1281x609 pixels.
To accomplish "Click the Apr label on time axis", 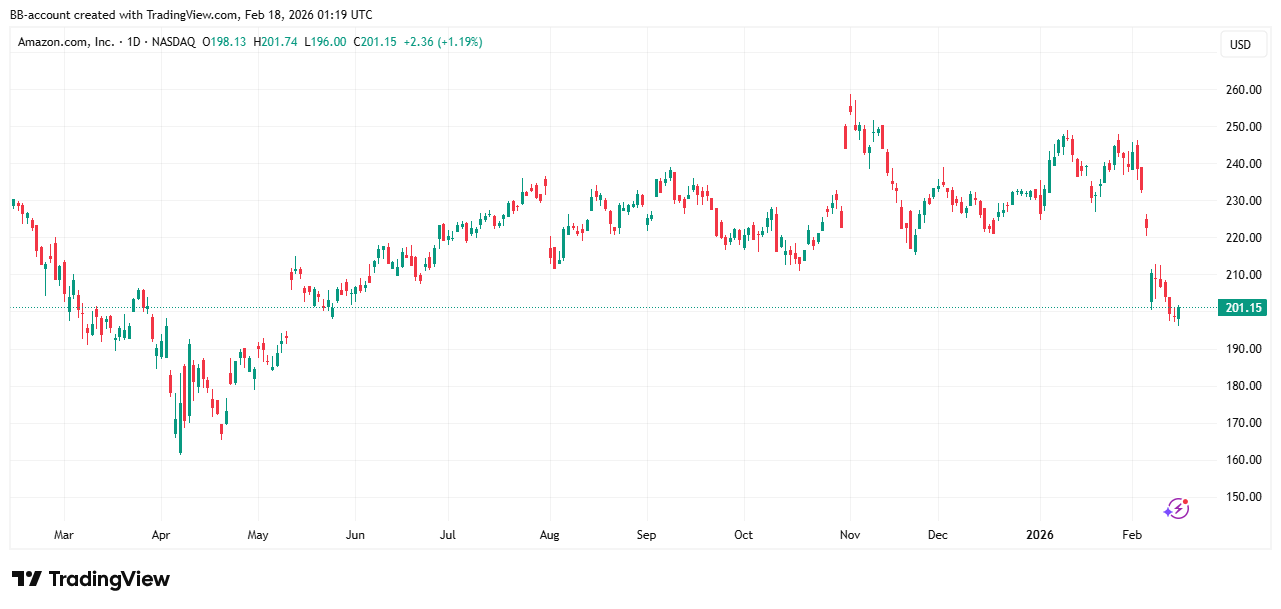I will pos(159,535).
